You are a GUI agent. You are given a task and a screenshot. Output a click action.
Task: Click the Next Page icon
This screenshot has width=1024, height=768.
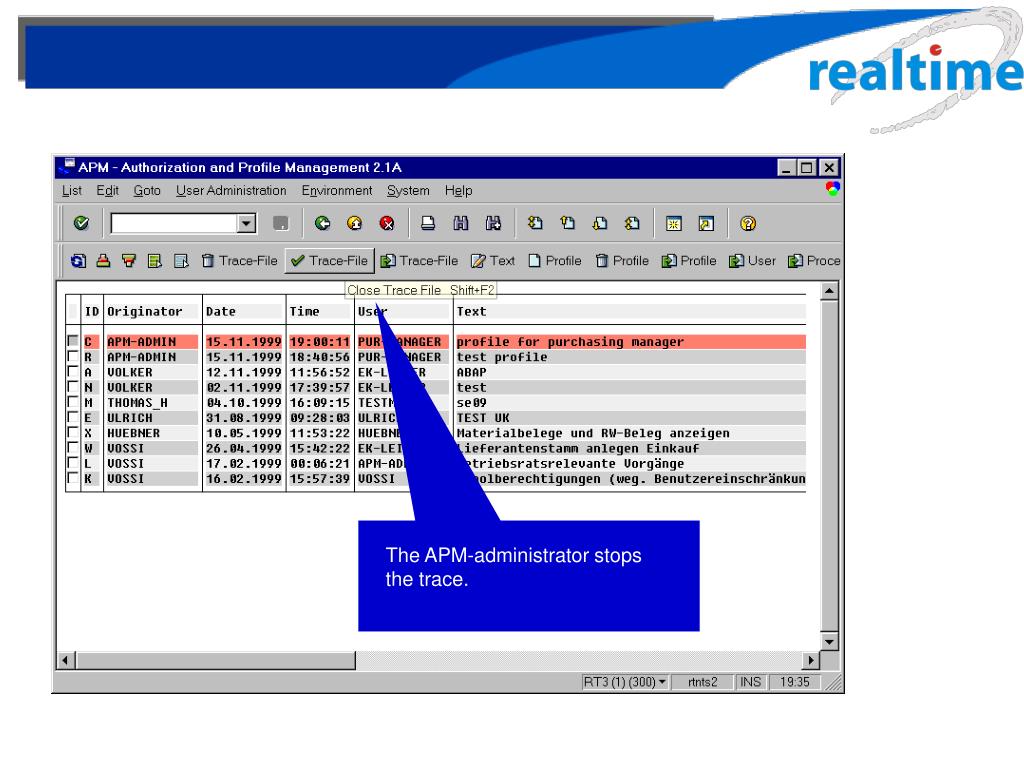[x=600, y=223]
